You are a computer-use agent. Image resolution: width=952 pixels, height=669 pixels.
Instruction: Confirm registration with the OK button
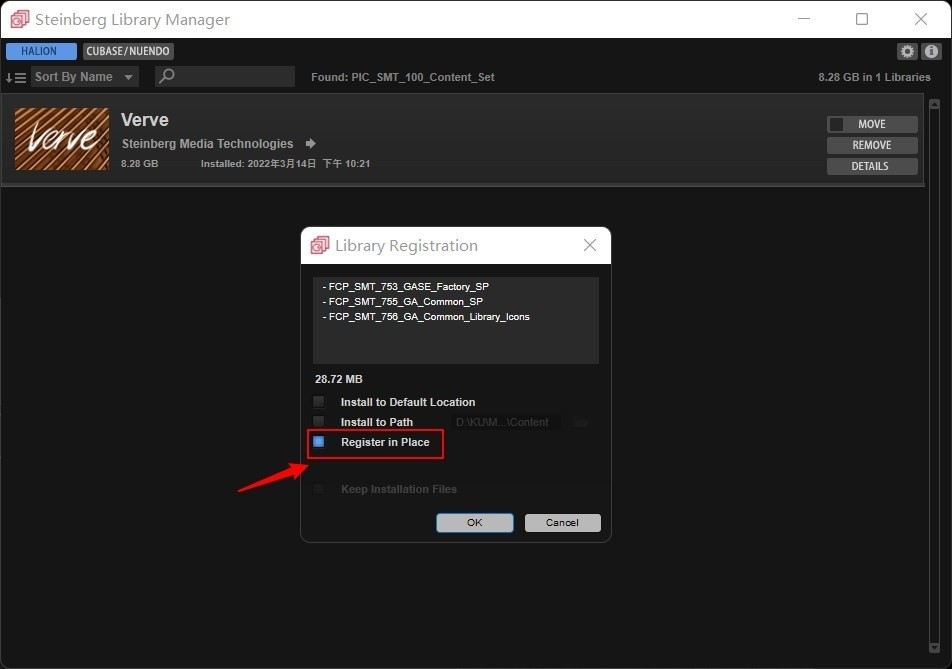coord(475,523)
